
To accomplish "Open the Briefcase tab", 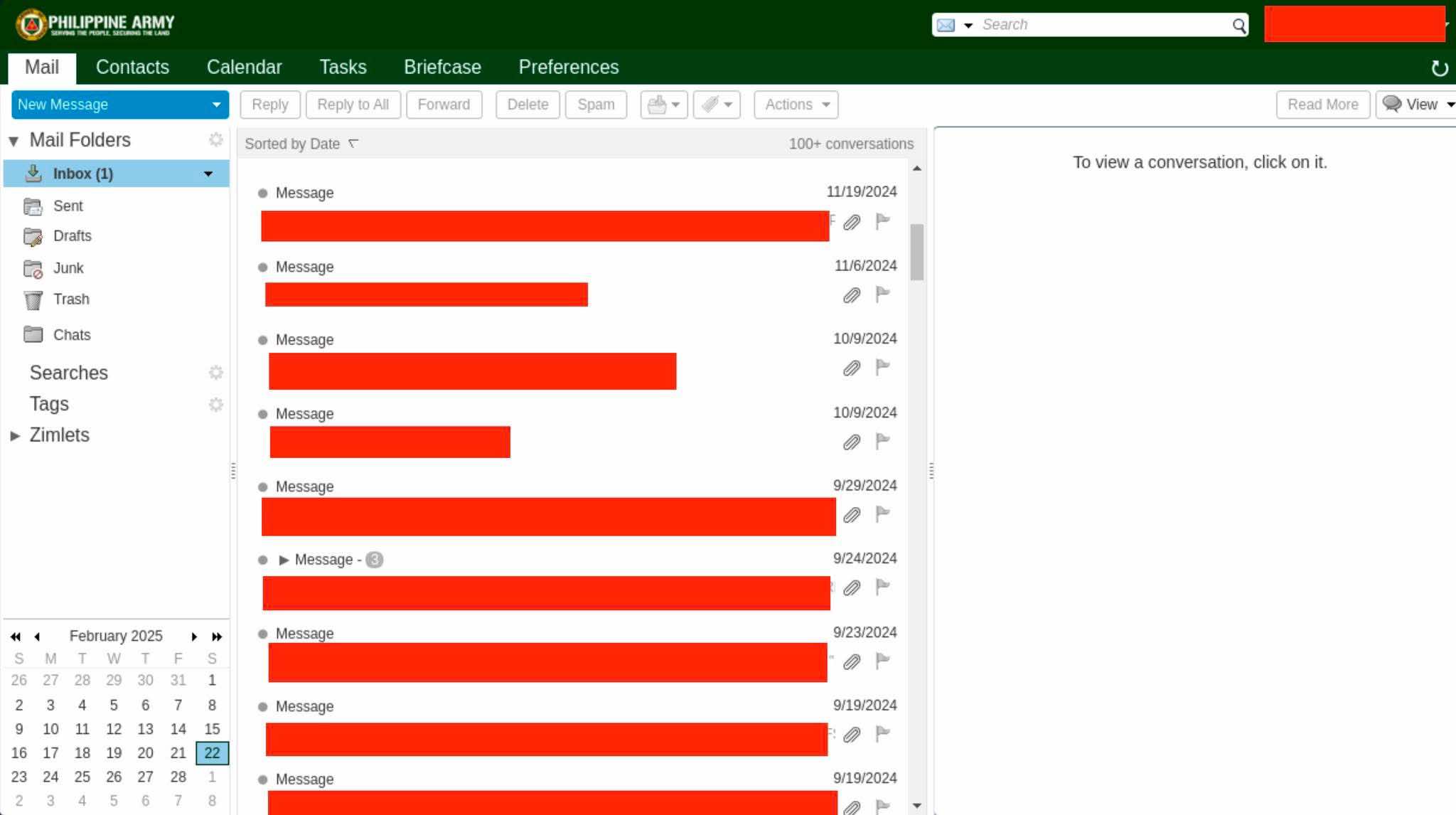I will pyautogui.click(x=442, y=67).
